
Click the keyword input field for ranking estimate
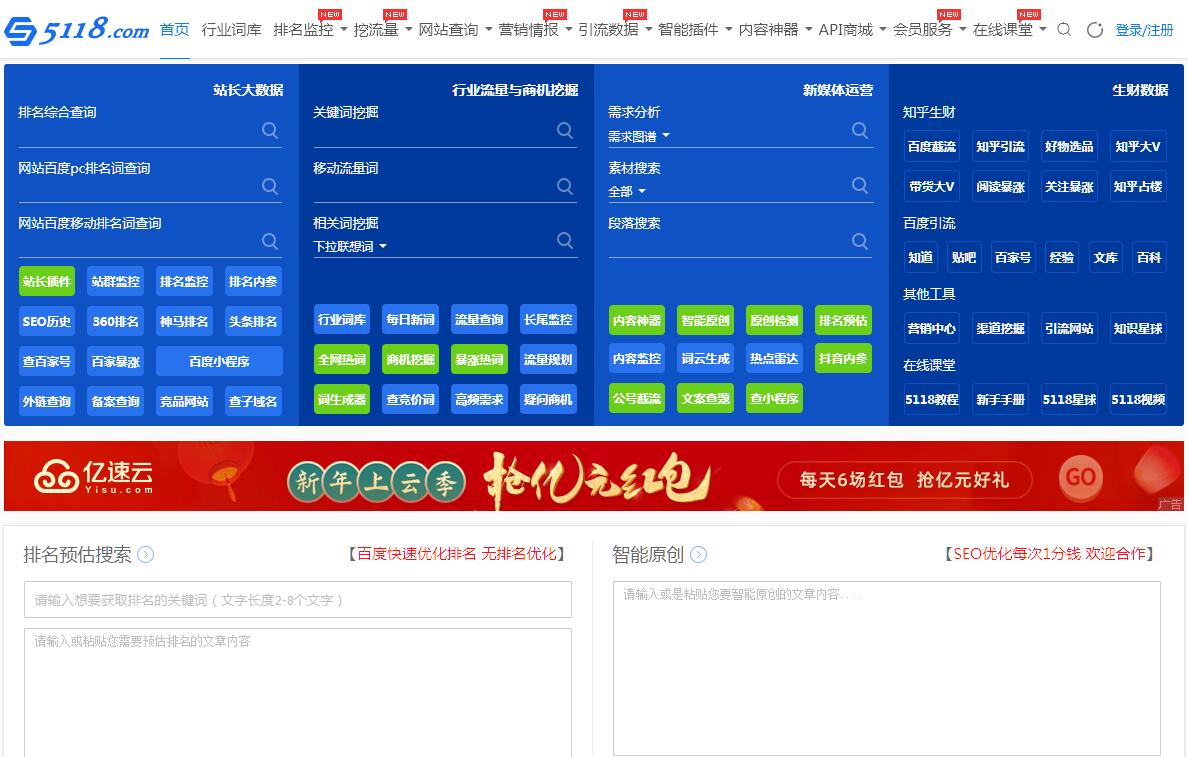click(x=298, y=600)
